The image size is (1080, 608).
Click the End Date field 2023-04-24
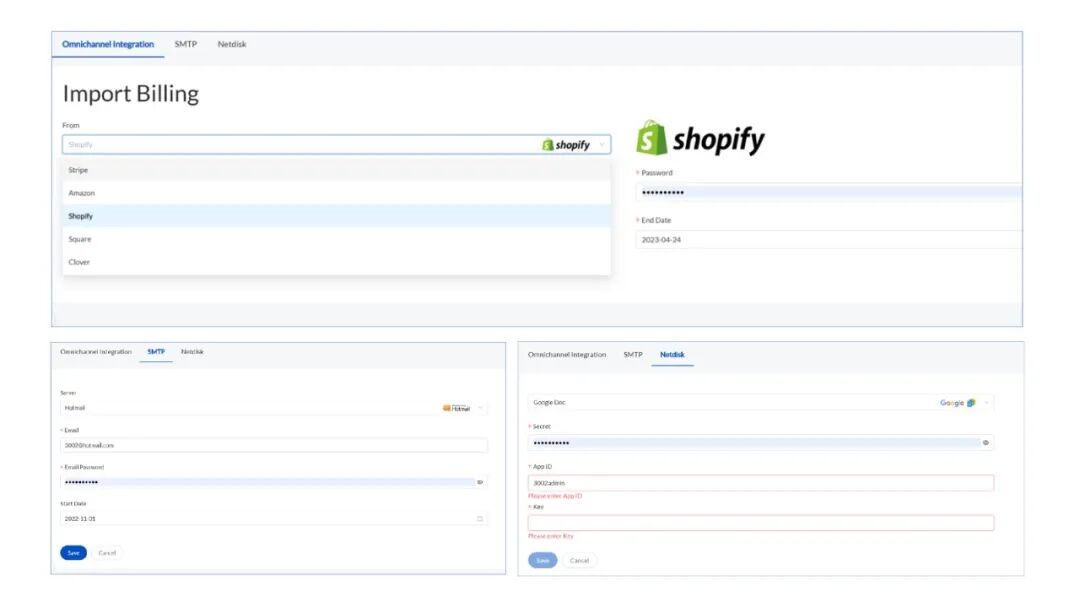829,240
